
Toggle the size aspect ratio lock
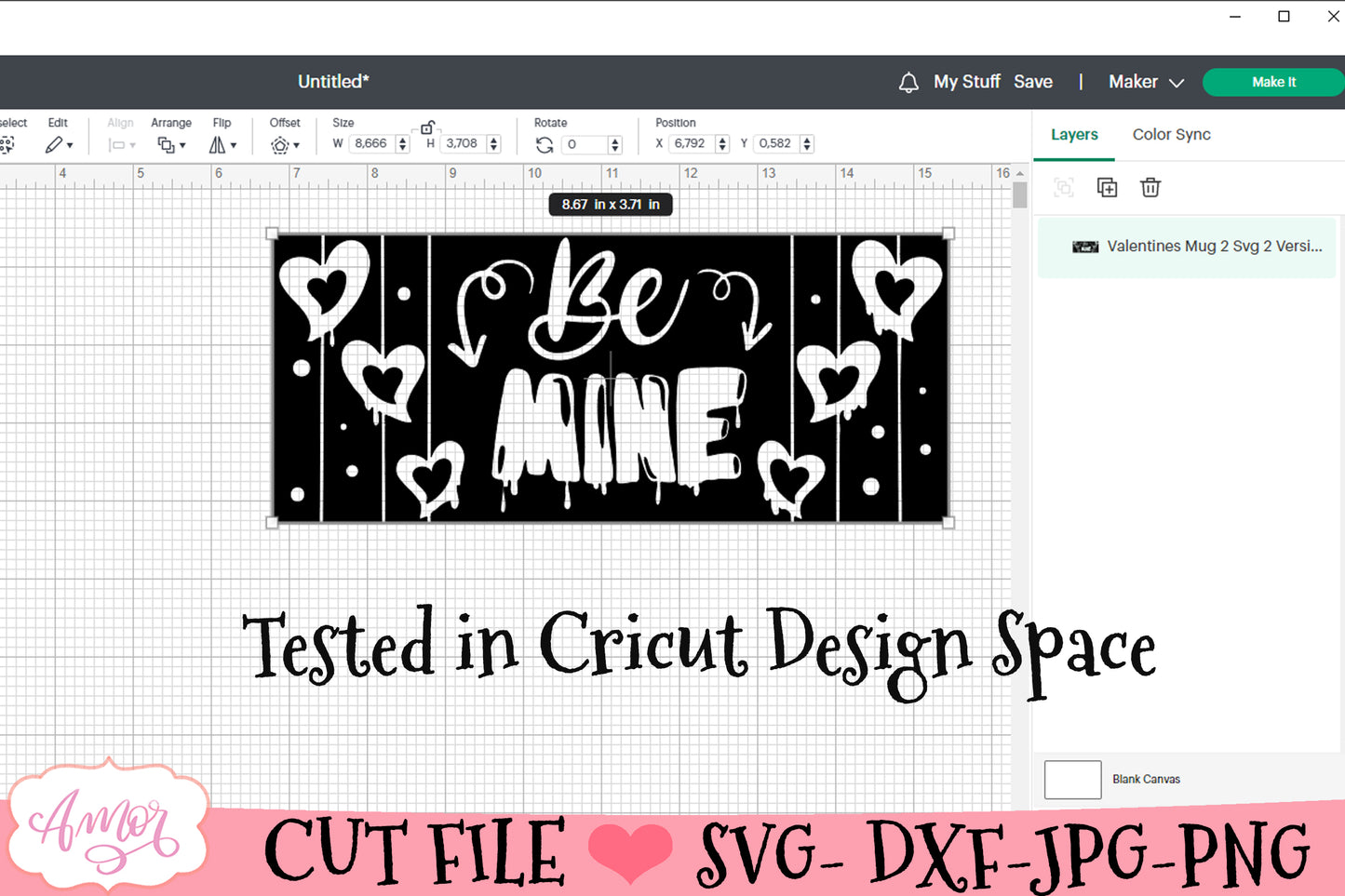[427, 127]
